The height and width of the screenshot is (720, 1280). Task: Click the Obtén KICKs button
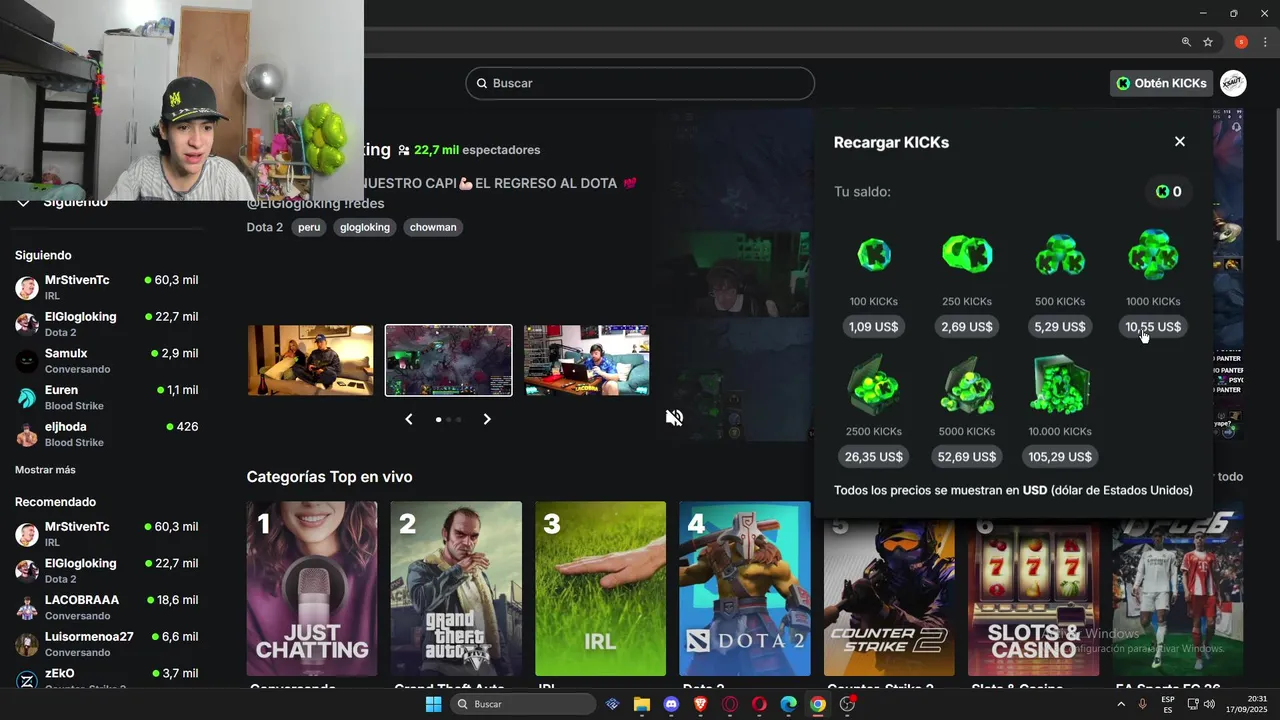click(1161, 83)
